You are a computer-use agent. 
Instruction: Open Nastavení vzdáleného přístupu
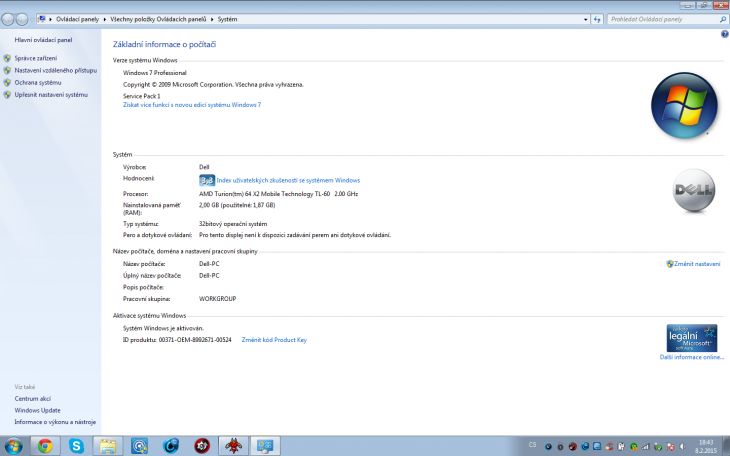[x=55, y=70]
